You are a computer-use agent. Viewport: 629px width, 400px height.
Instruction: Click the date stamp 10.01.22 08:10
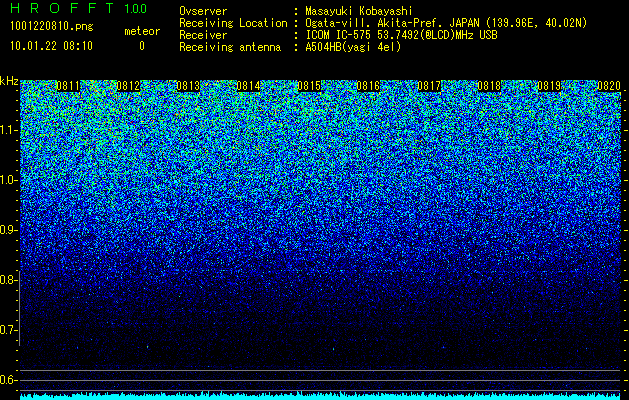[51, 46]
